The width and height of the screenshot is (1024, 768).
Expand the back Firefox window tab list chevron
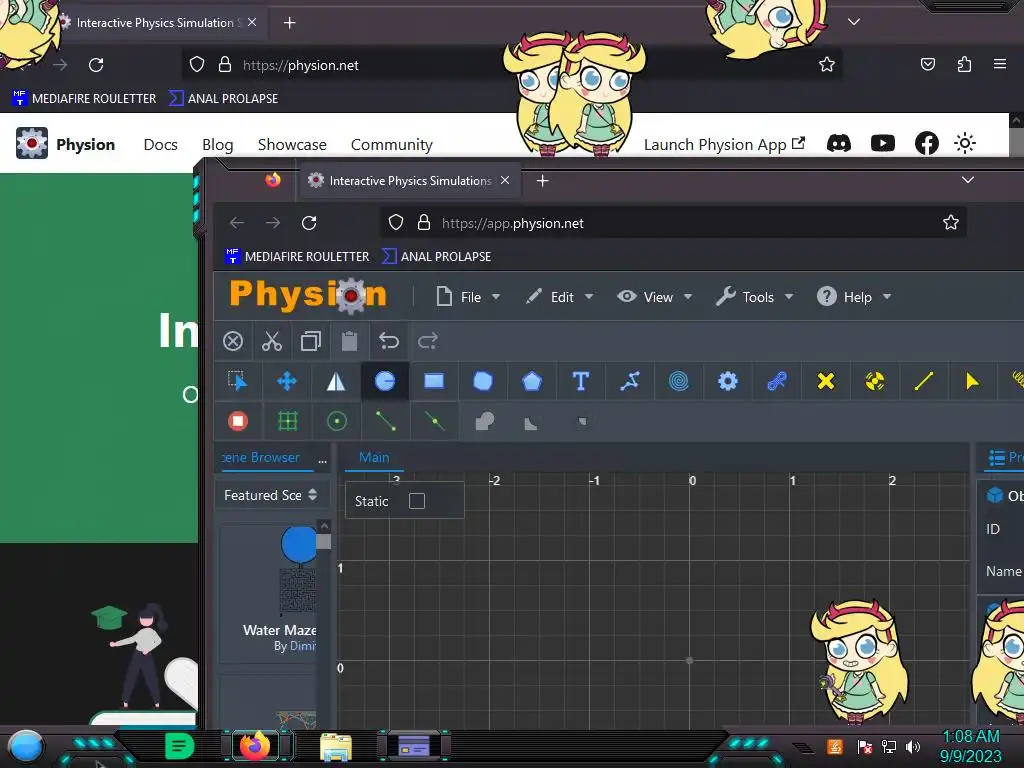click(x=854, y=22)
